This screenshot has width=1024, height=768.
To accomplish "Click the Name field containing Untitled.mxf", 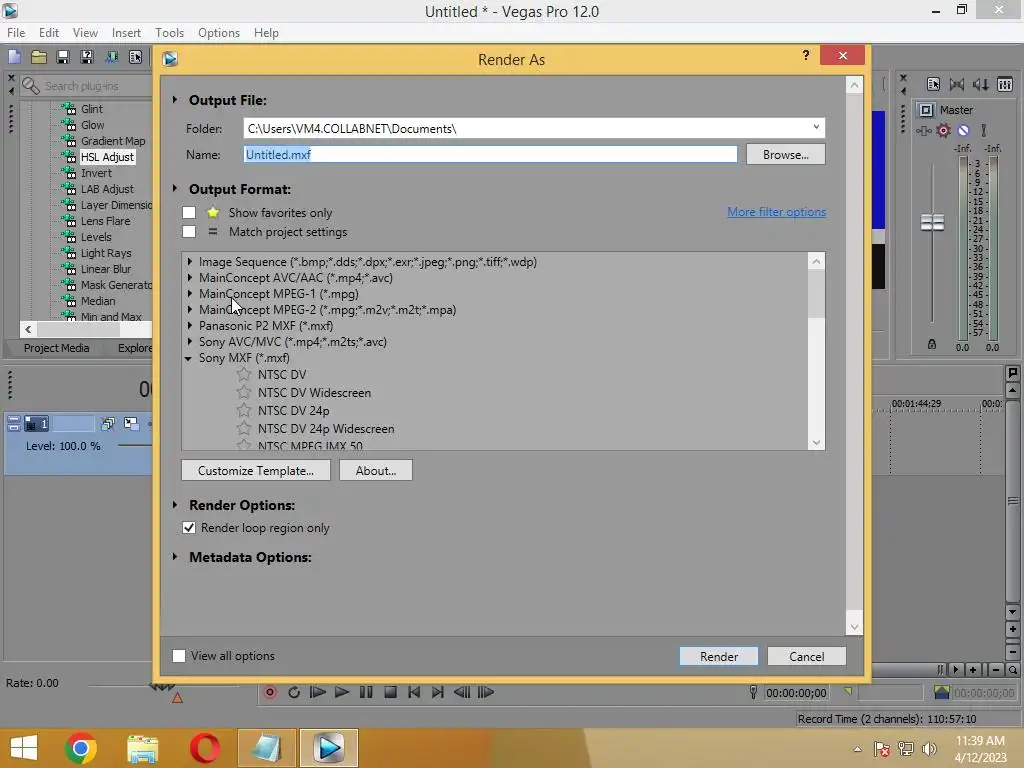I will (x=490, y=154).
